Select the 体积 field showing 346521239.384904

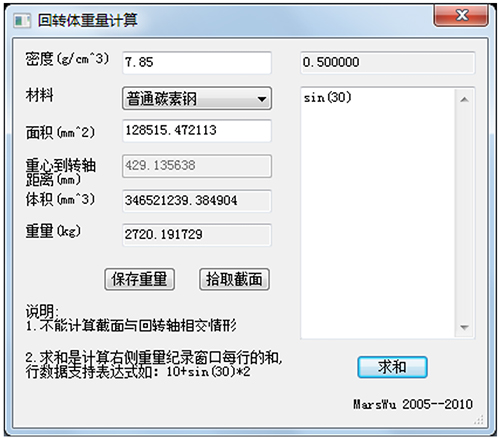(x=197, y=201)
